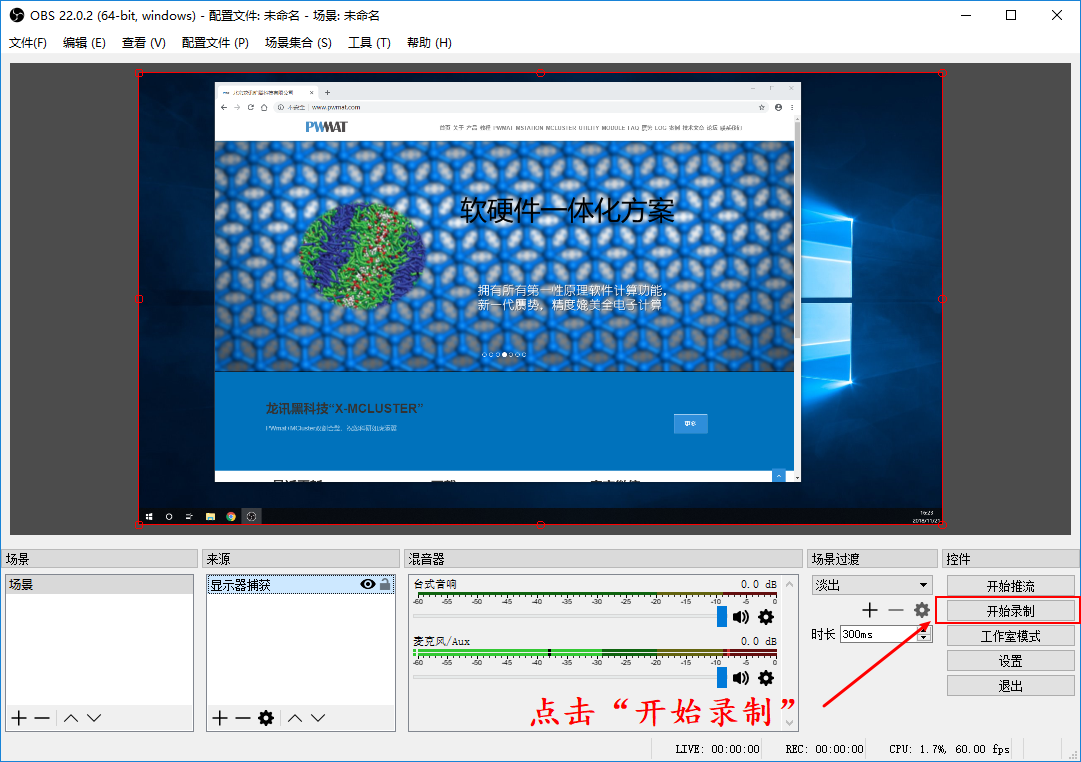Image resolution: width=1081 pixels, height=762 pixels.
Task: Open the 工具 (T) menu
Action: pos(370,43)
